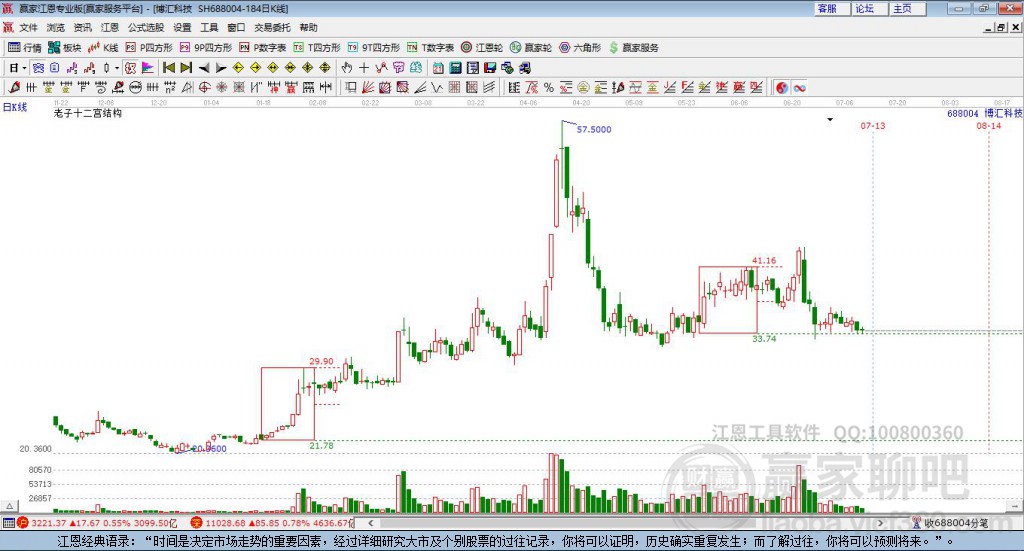This screenshot has height=551, width=1024.
Task: Select the red fan lines tool
Action: pos(368,87)
